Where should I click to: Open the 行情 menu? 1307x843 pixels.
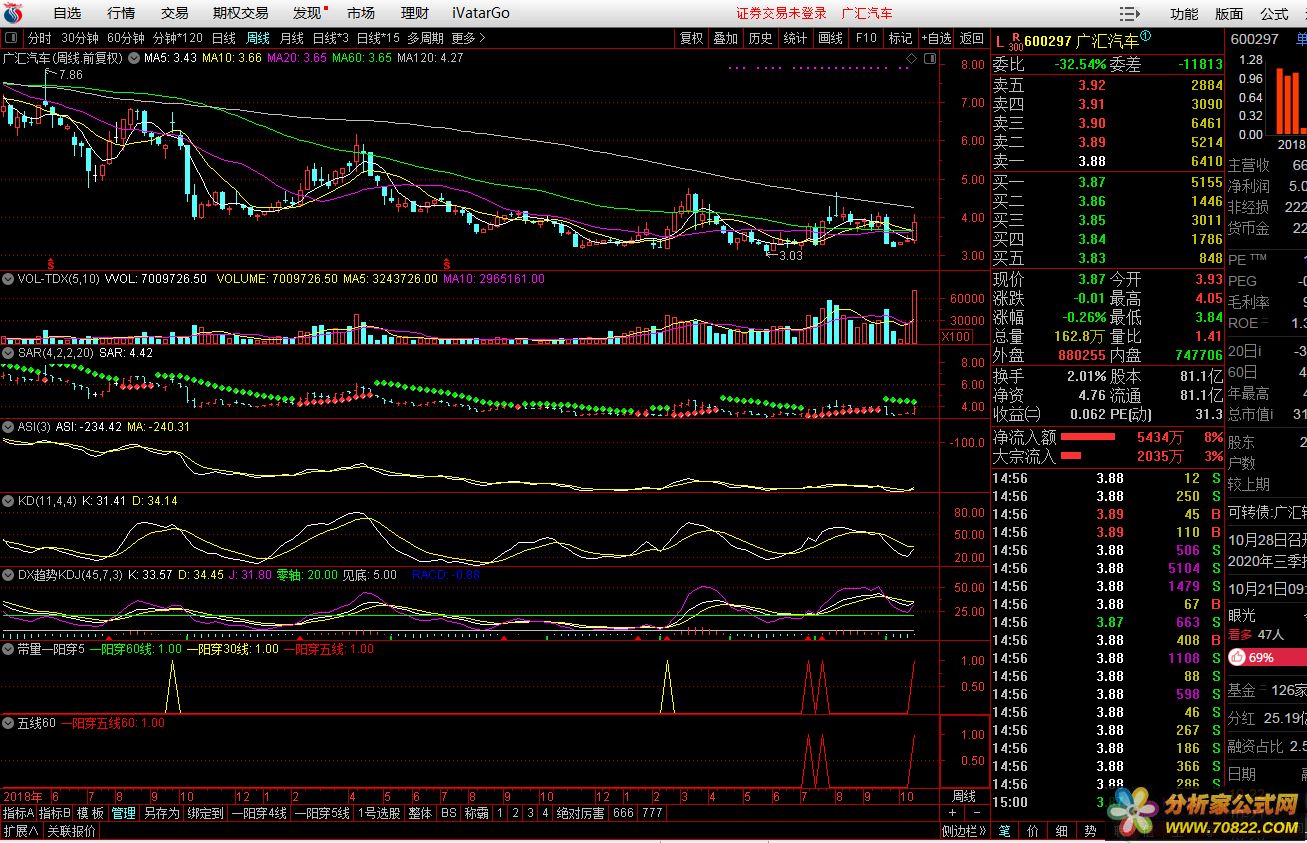tap(121, 13)
